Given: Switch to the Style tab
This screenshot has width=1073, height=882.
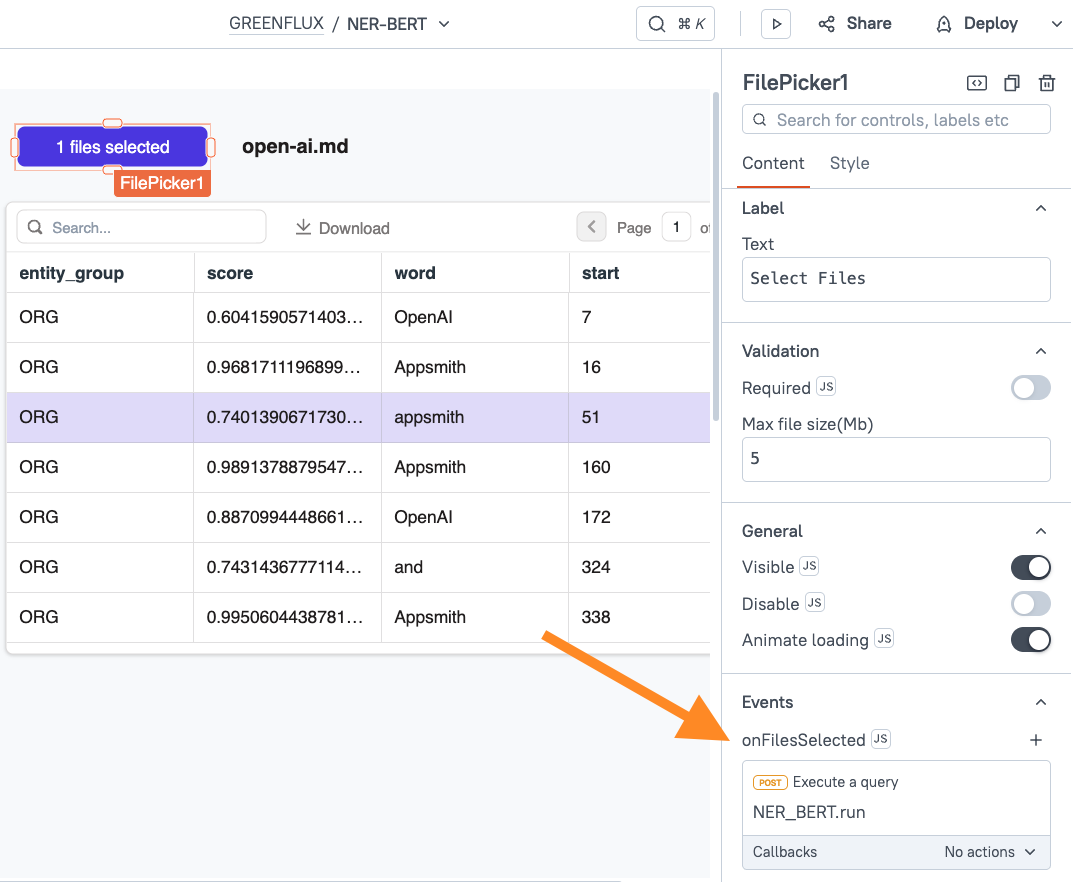Looking at the screenshot, I should coord(849,163).
